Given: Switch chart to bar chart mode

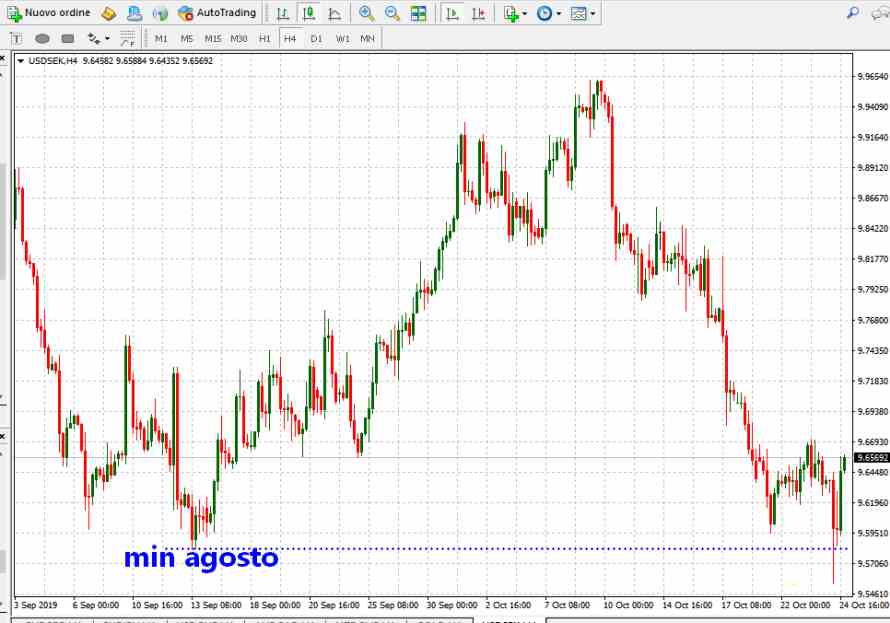Looking at the screenshot, I should pyautogui.click(x=284, y=13).
